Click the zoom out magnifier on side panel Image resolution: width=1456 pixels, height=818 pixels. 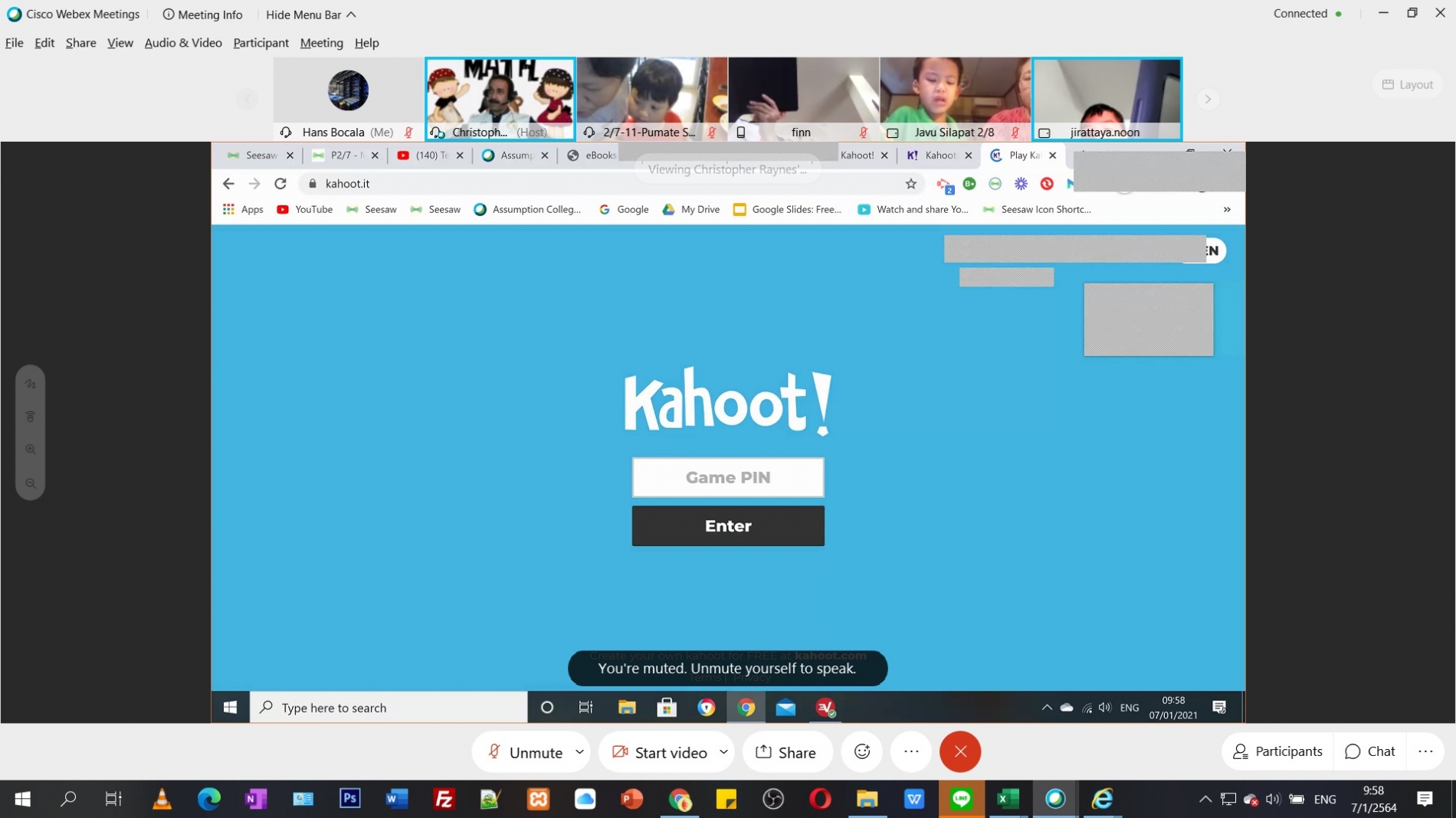click(31, 483)
